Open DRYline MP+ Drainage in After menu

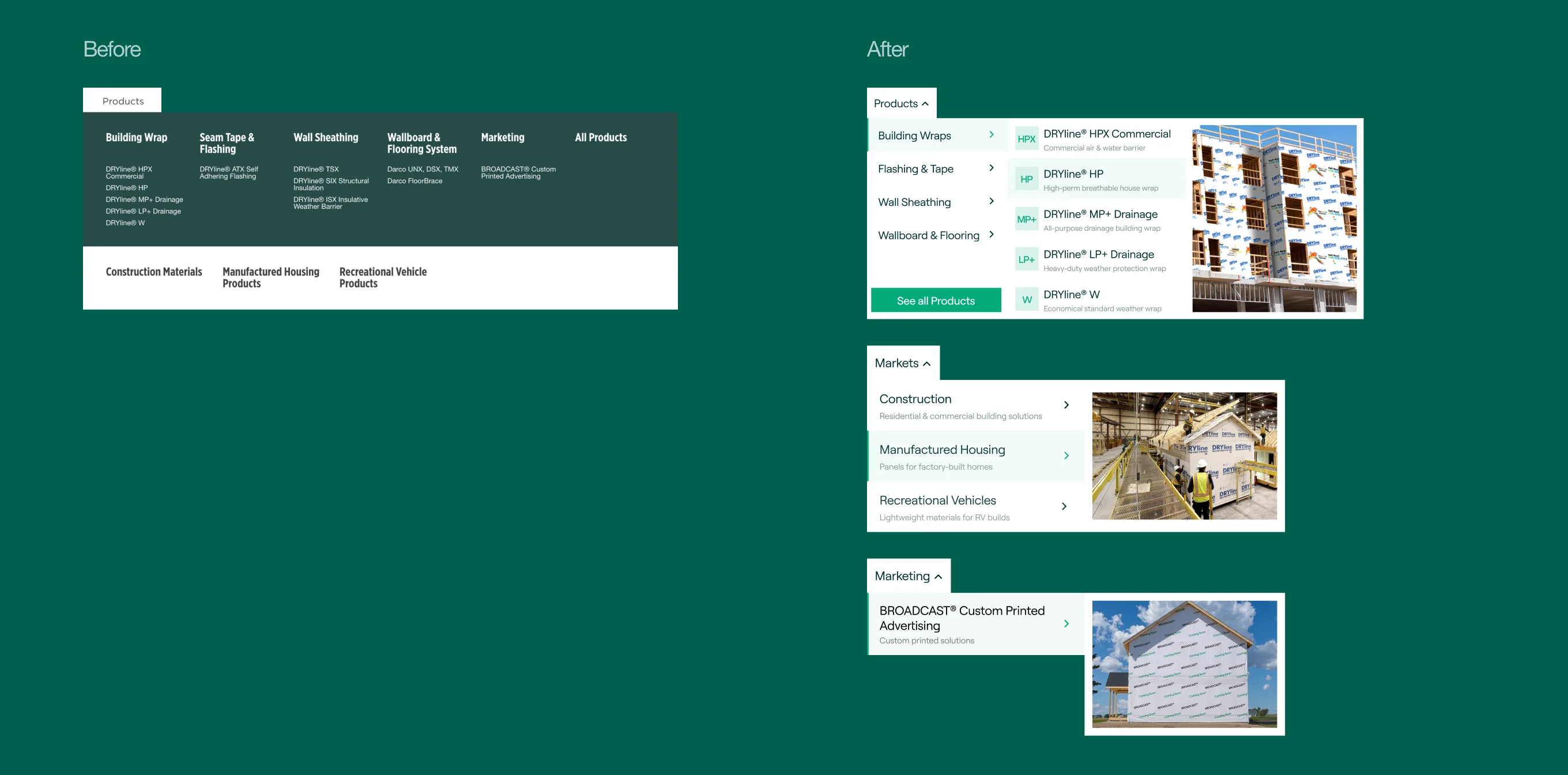[x=1096, y=219]
